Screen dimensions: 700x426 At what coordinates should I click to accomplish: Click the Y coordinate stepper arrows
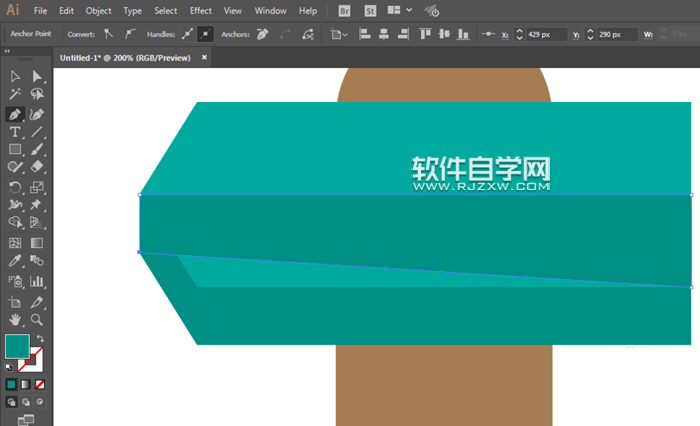click(590, 34)
